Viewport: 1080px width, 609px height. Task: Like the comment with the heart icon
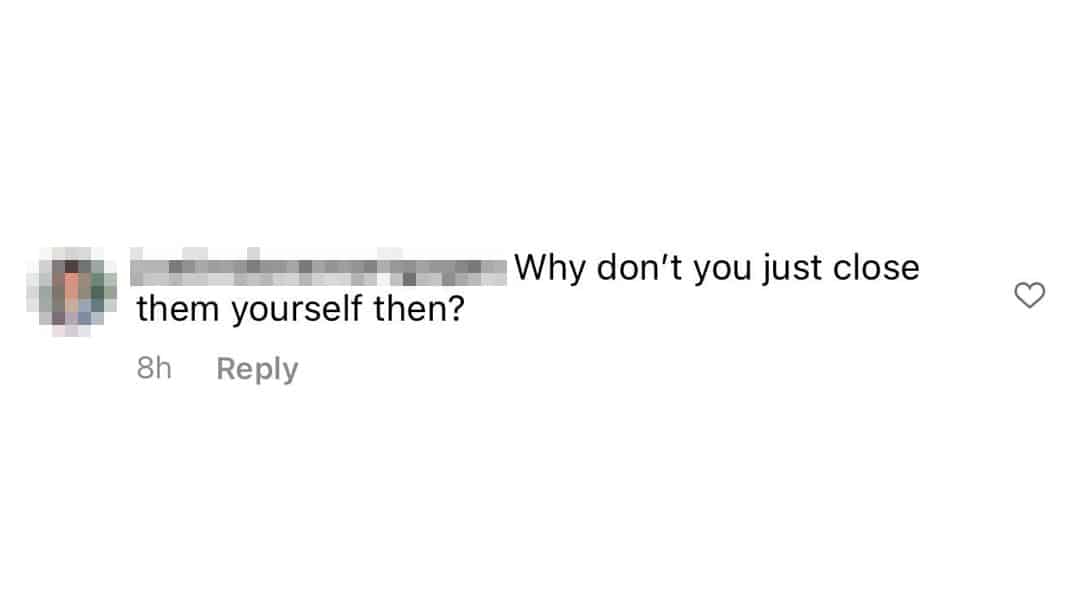tap(1030, 295)
